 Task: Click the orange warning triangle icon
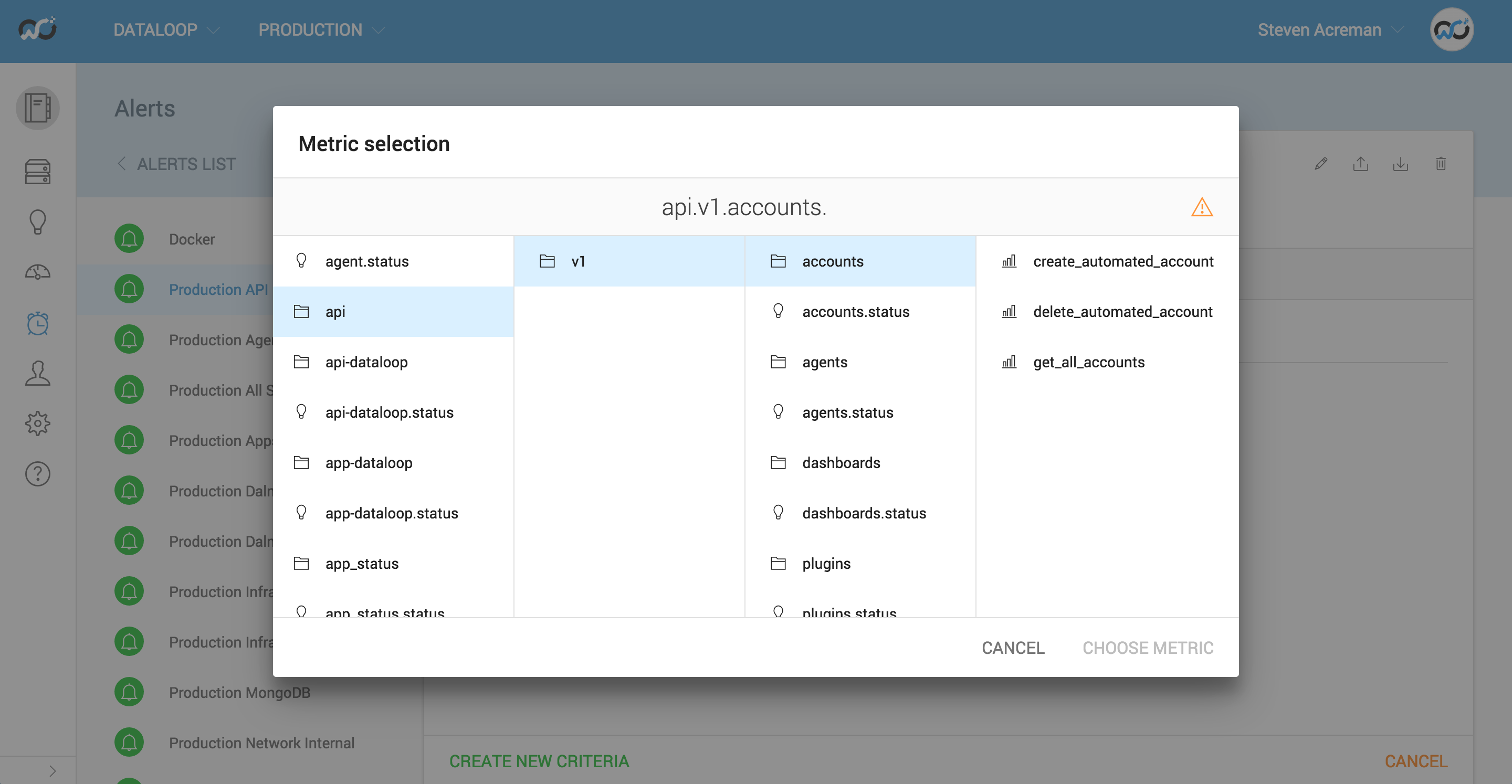1202,207
